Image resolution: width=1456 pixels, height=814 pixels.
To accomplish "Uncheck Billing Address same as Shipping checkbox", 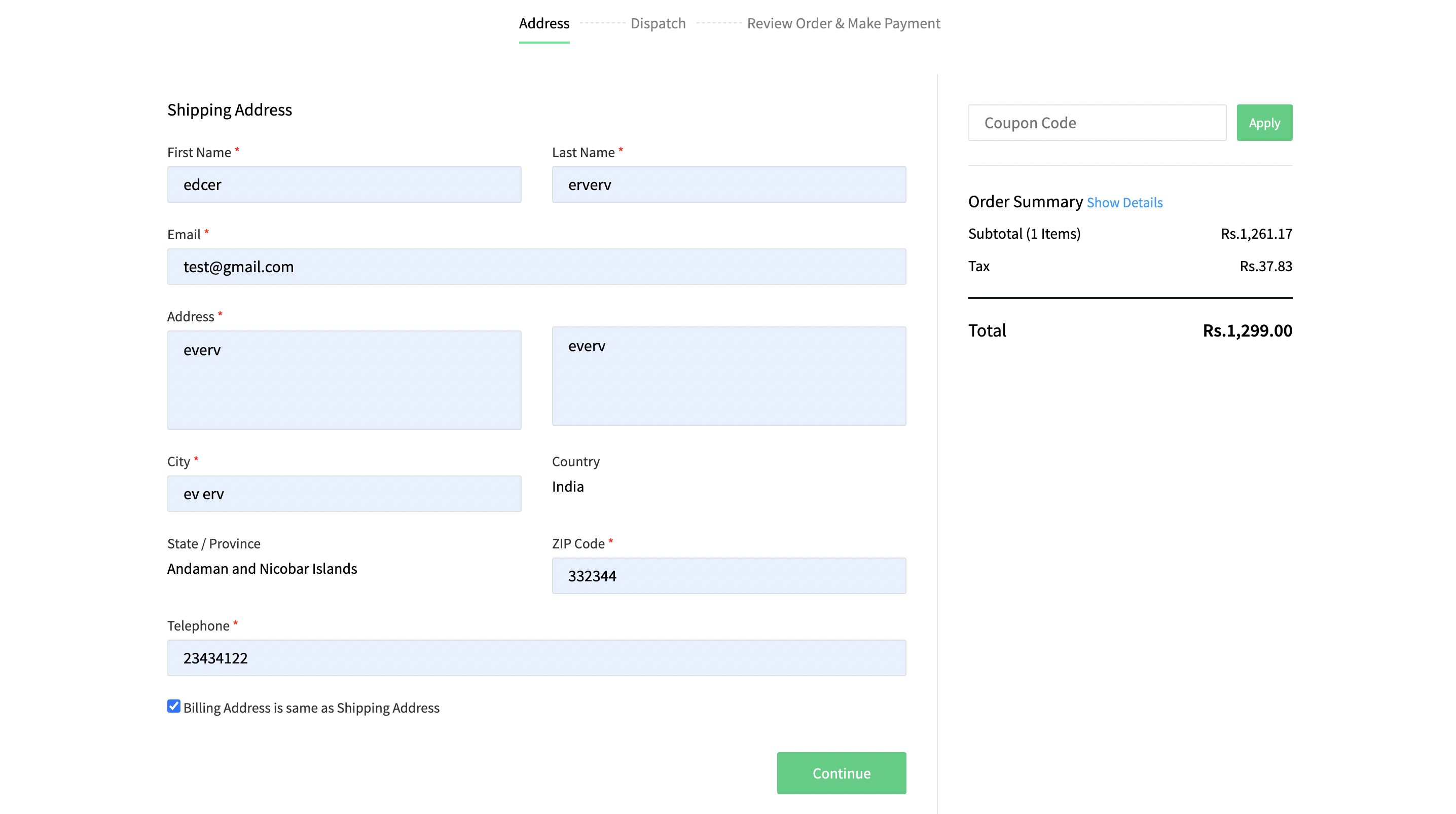I will tap(173, 706).
